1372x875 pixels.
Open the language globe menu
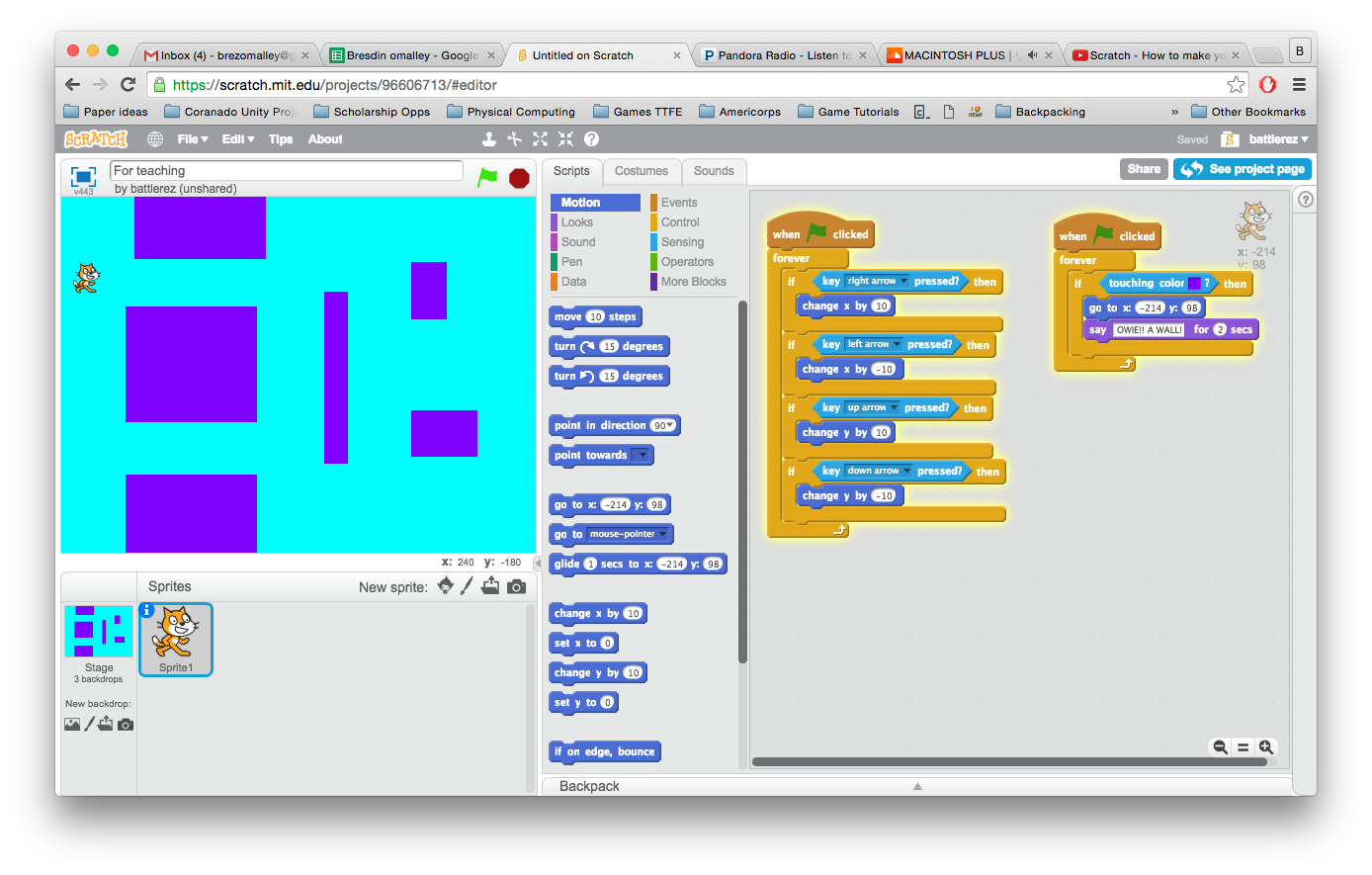click(x=155, y=139)
